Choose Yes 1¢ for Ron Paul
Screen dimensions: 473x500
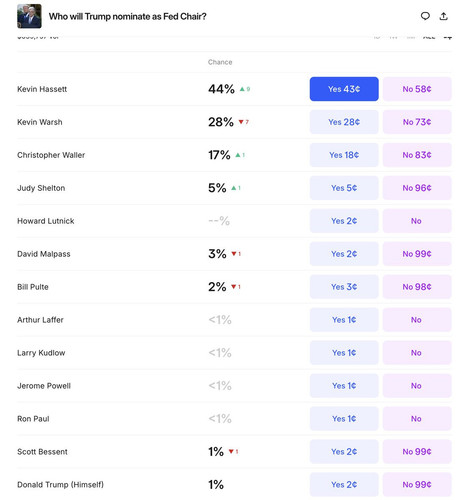click(344, 419)
